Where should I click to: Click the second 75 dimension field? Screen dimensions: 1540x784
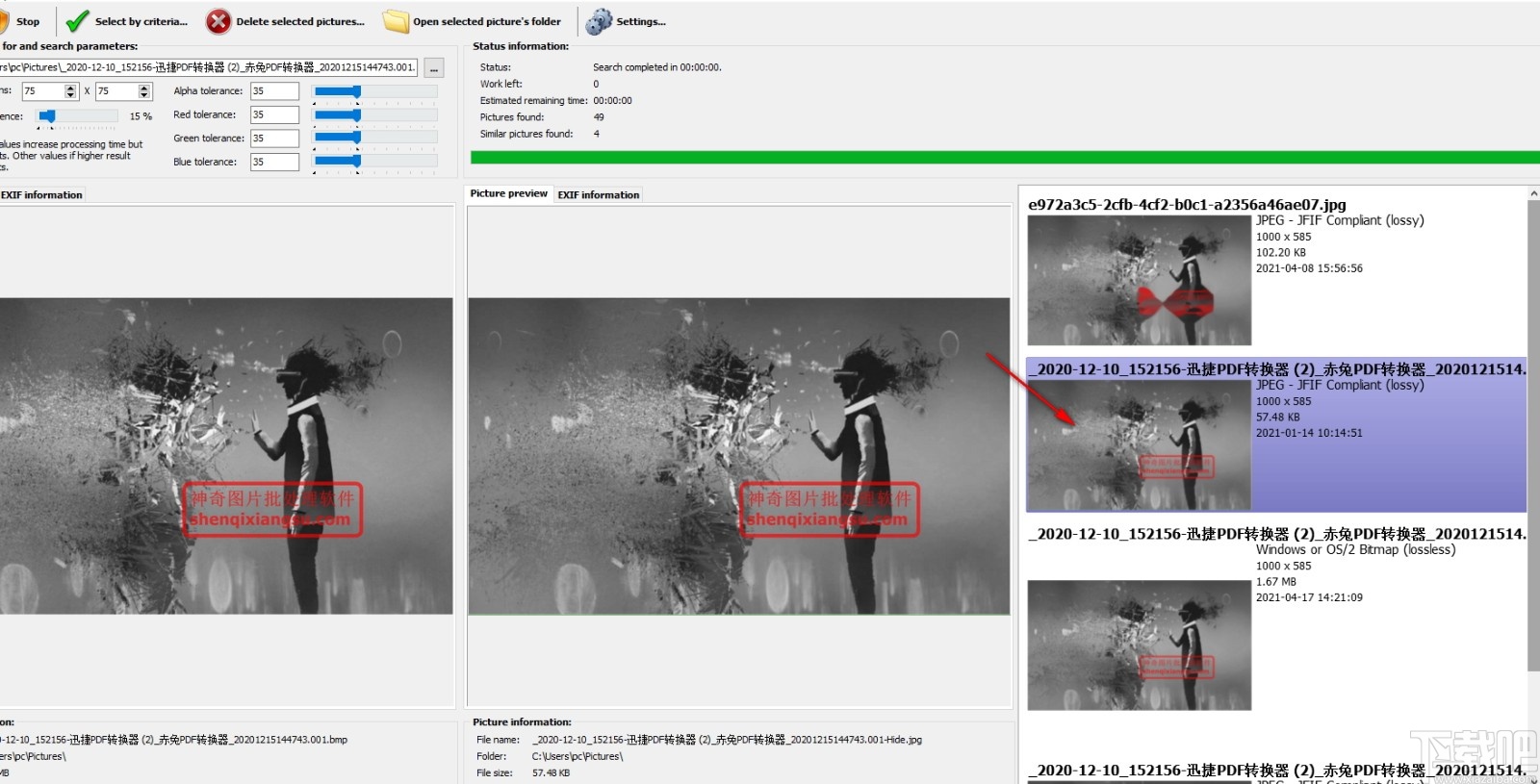pos(116,91)
